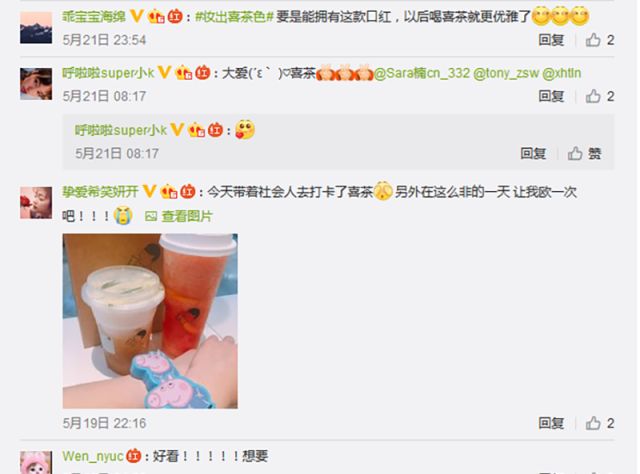This screenshot has height=474, width=640.
Task: Open username link 挚爱希笑妍开
Action: click(x=100, y=191)
